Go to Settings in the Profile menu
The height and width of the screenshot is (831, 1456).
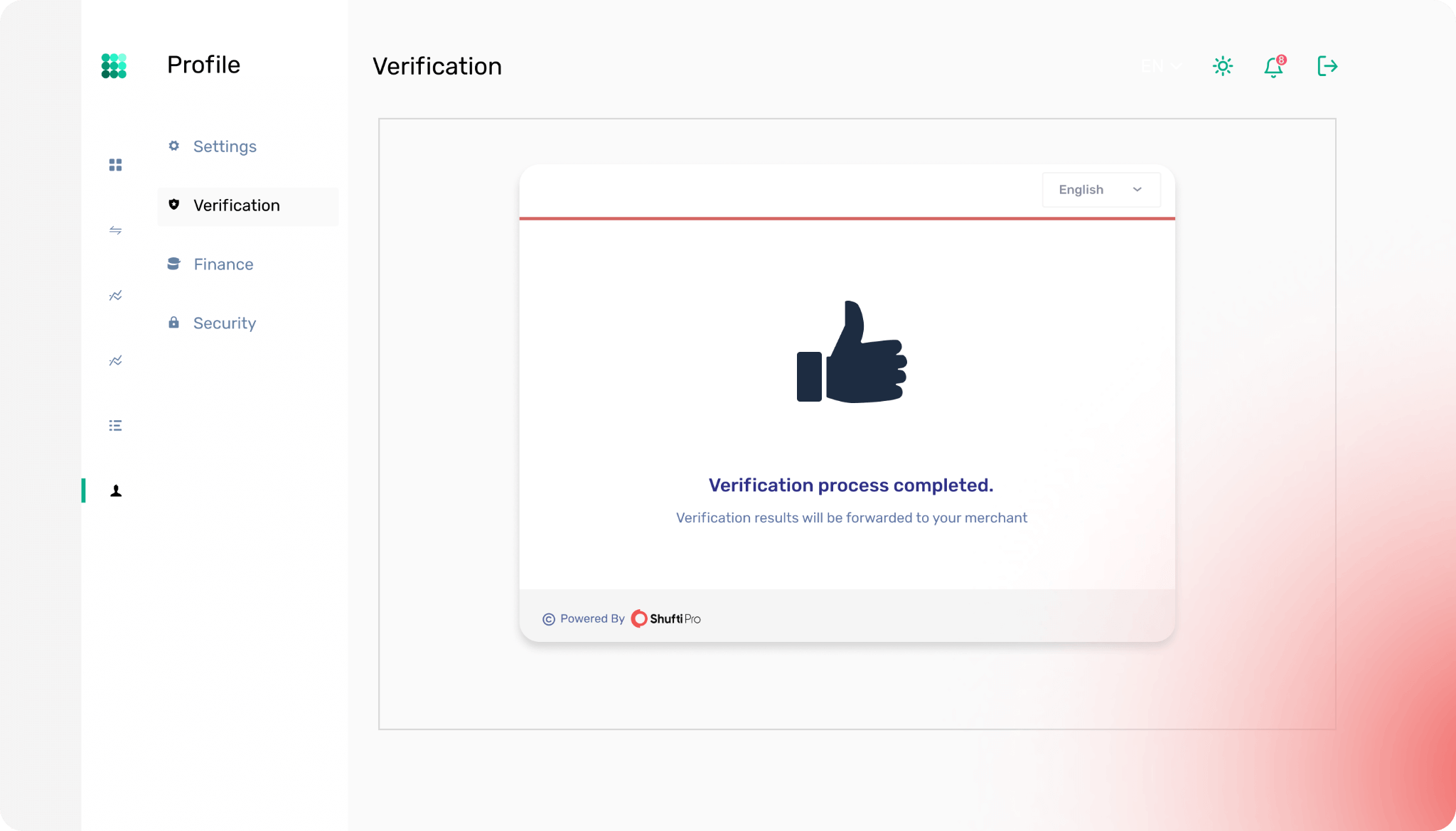tap(225, 146)
